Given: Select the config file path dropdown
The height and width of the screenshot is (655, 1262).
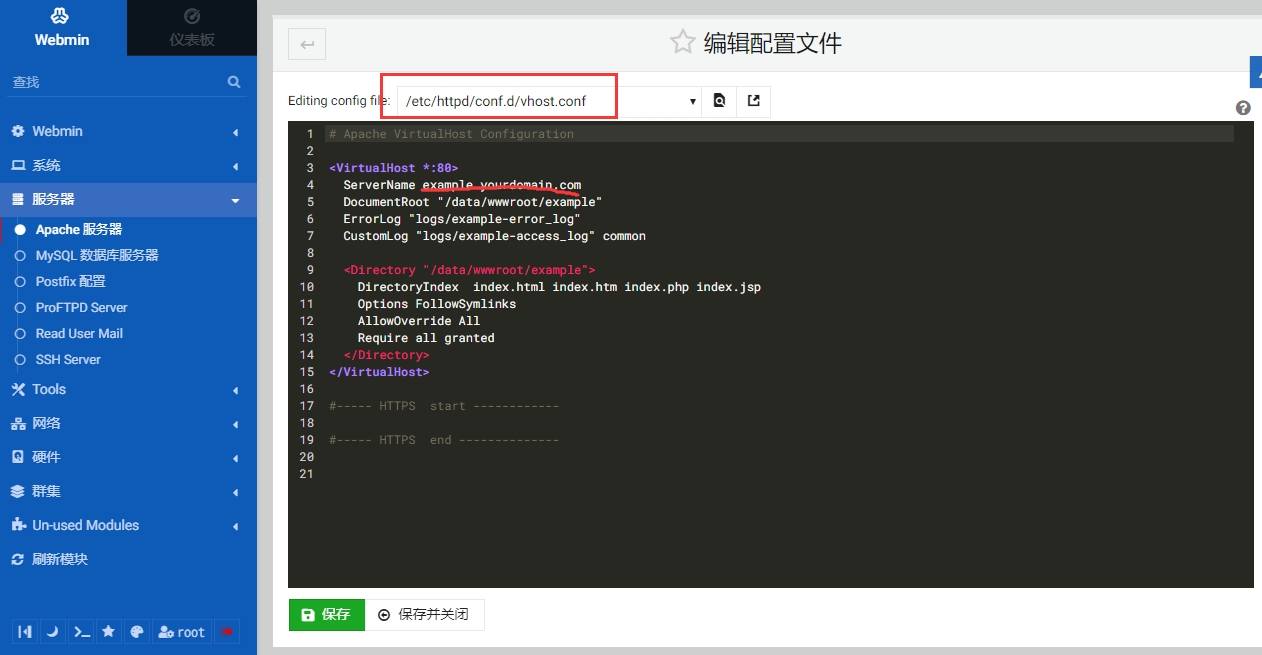Looking at the screenshot, I should [550, 101].
